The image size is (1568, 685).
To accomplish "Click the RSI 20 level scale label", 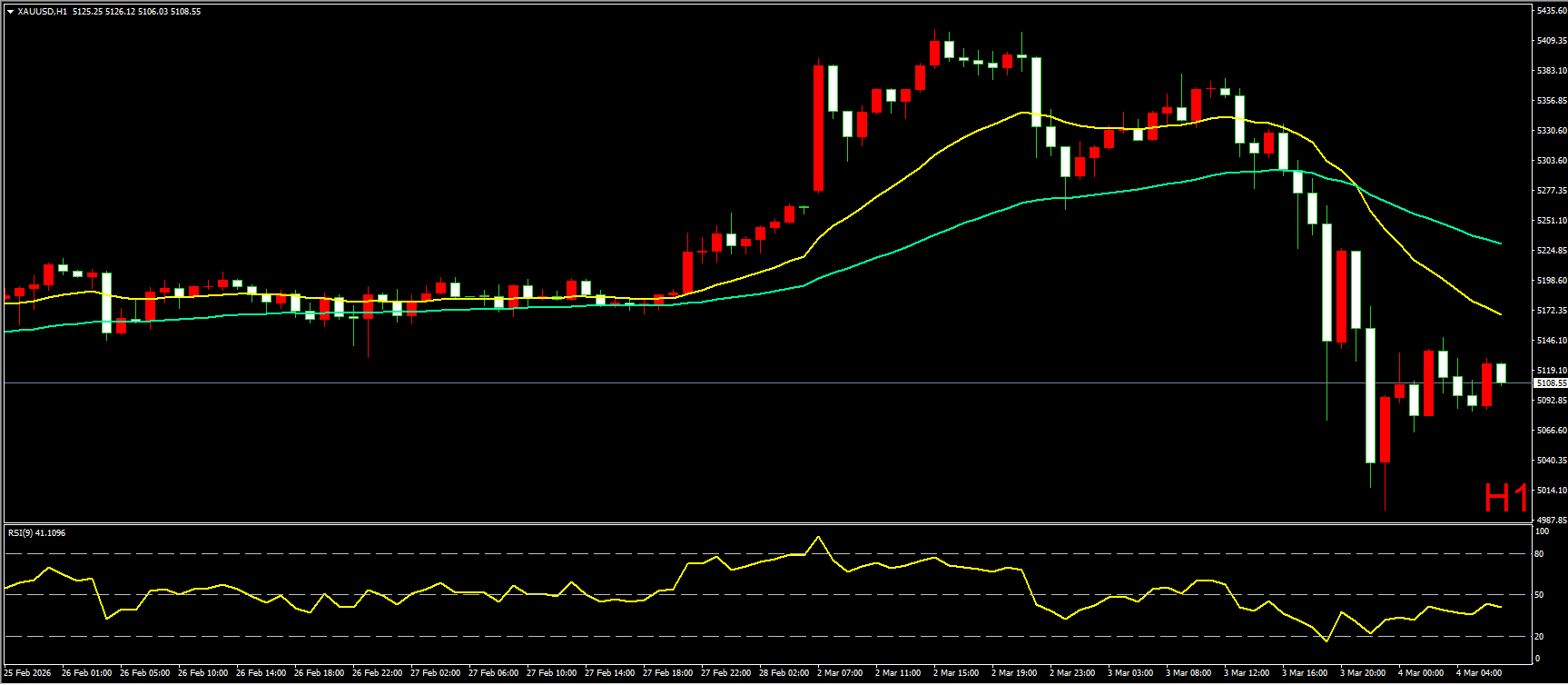I will point(1539,636).
